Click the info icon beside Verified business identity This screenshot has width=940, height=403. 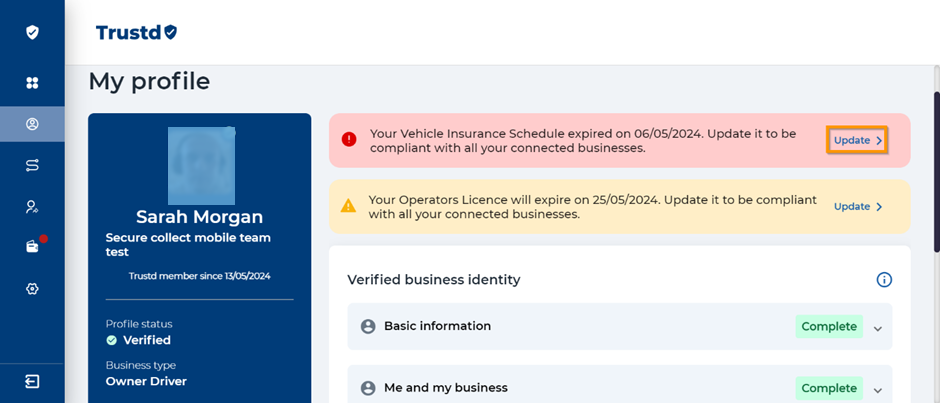pos(883,280)
